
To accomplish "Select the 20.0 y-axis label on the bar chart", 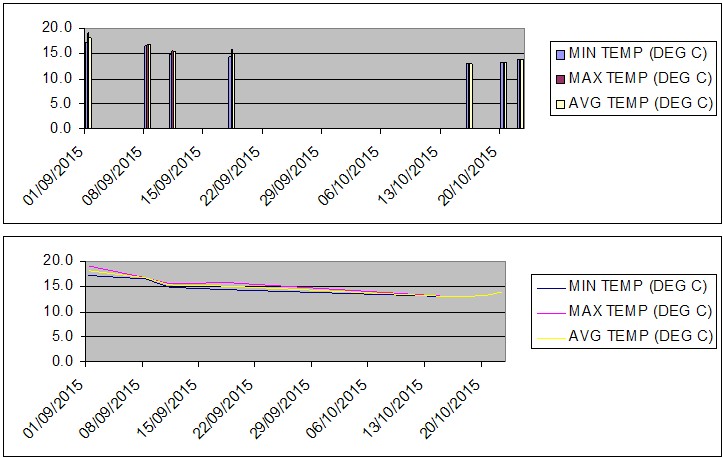I will click(x=56, y=28).
